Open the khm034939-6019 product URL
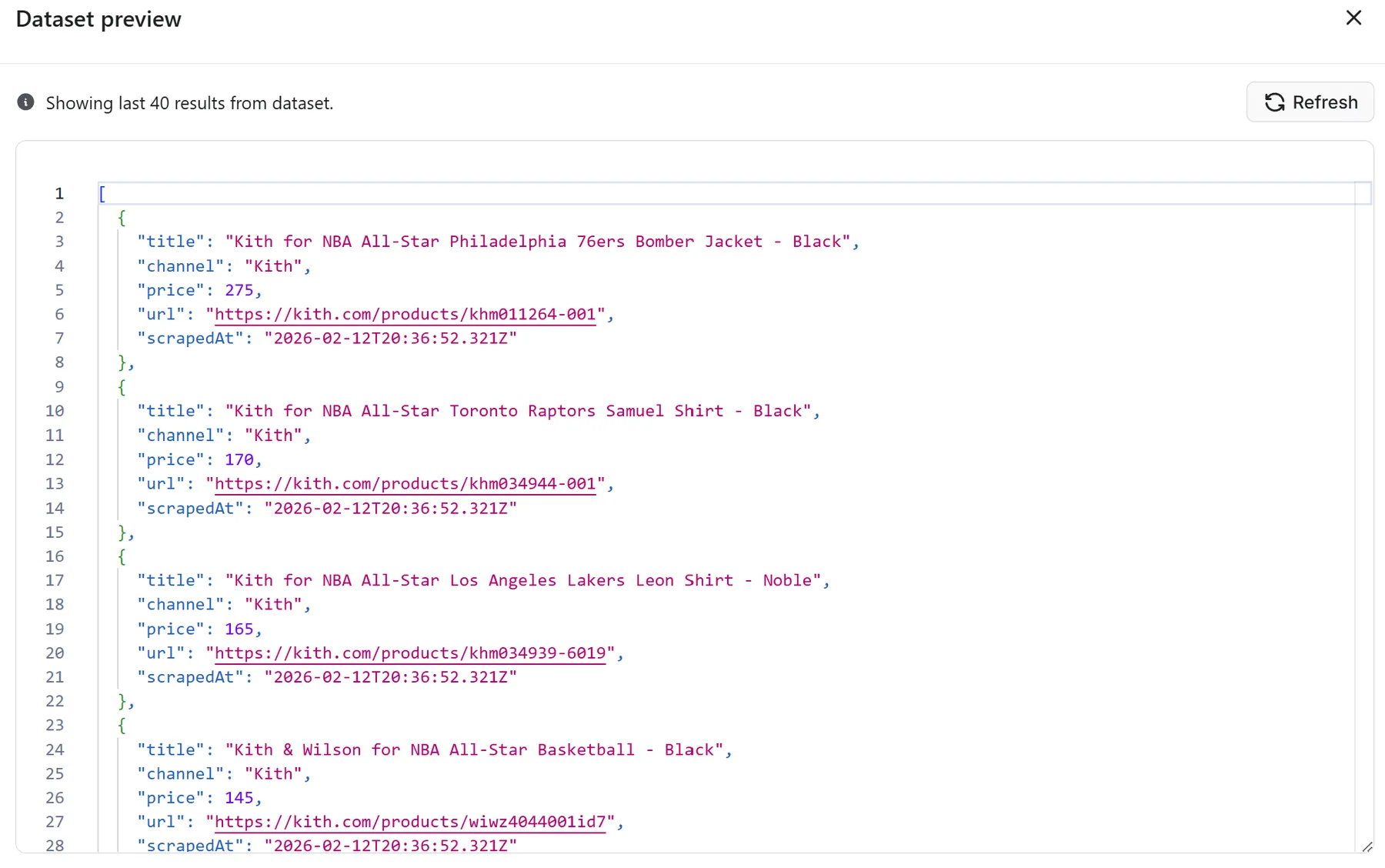 410,653
